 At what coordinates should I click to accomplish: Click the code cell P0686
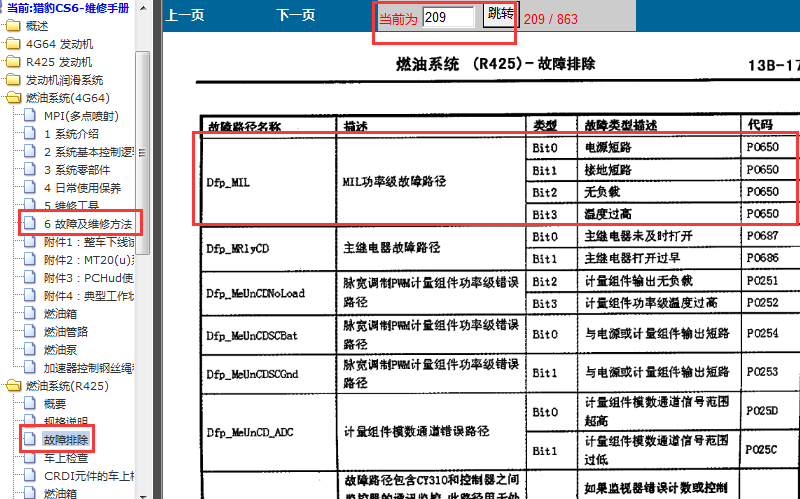click(x=769, y=258)
